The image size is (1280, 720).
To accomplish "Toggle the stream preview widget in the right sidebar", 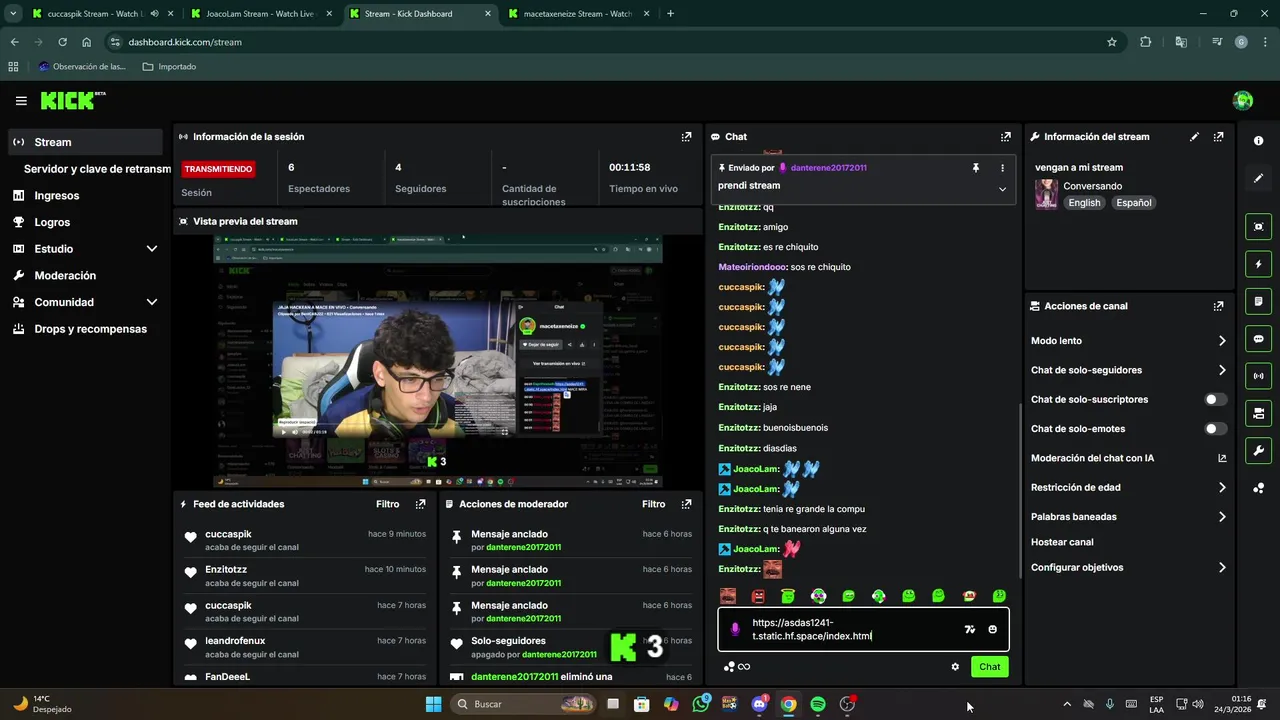I will [1258, 227].
